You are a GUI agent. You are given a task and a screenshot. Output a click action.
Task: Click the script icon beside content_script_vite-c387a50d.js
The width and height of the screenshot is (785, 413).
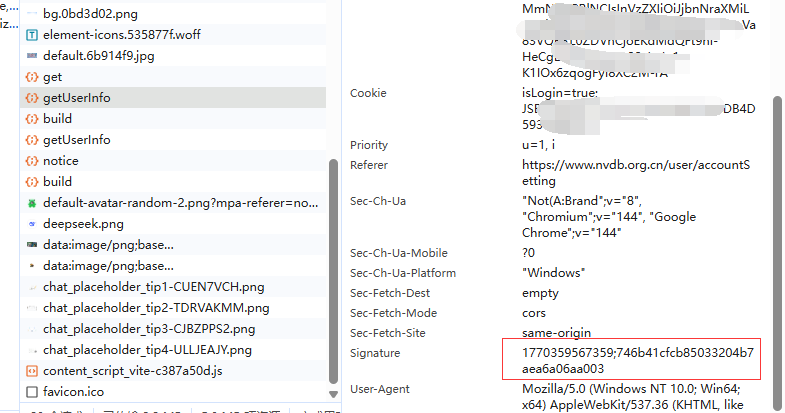[x=32, y=371]
